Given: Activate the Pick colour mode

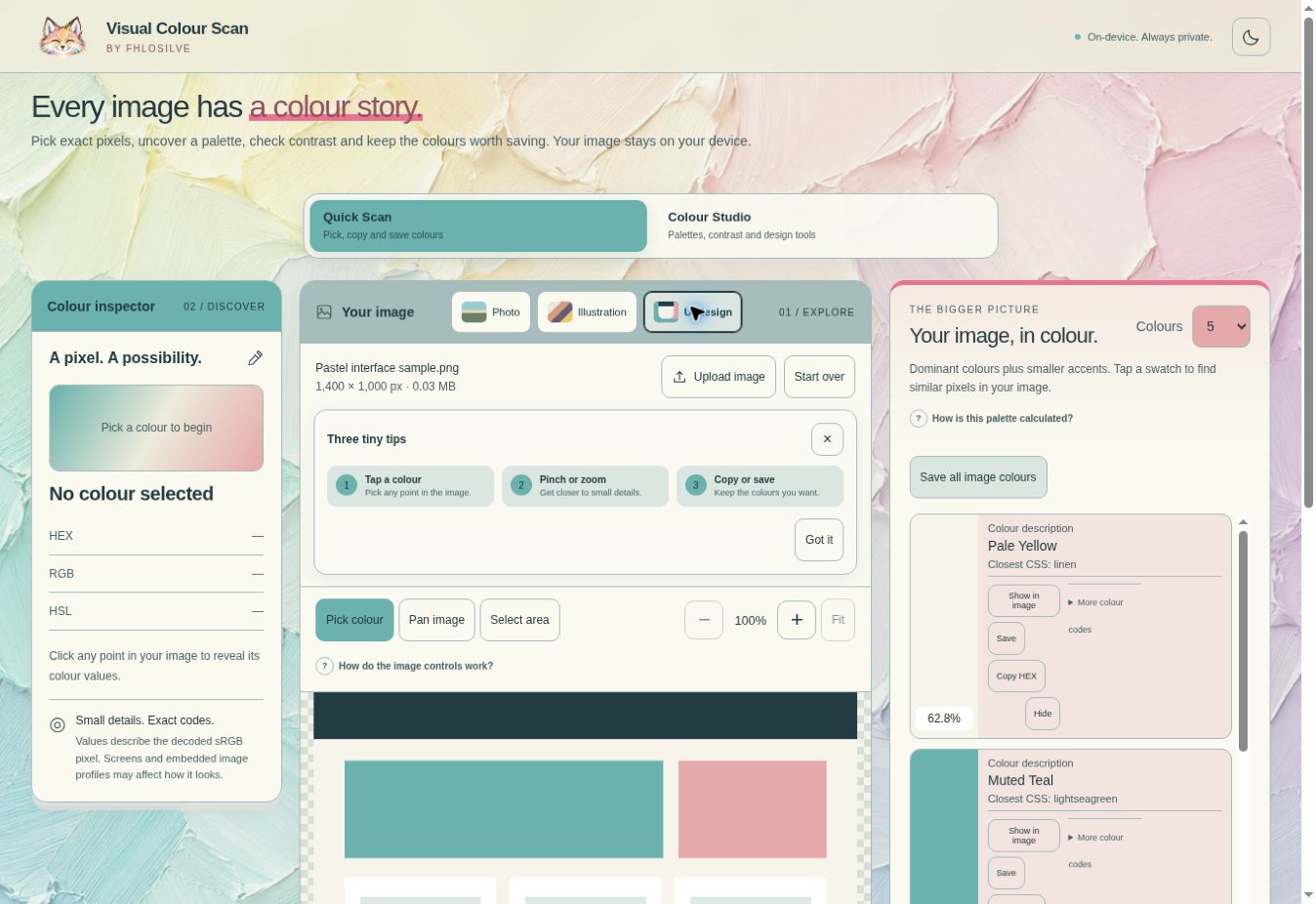Looking at the screenshot, I should (354, 620).
